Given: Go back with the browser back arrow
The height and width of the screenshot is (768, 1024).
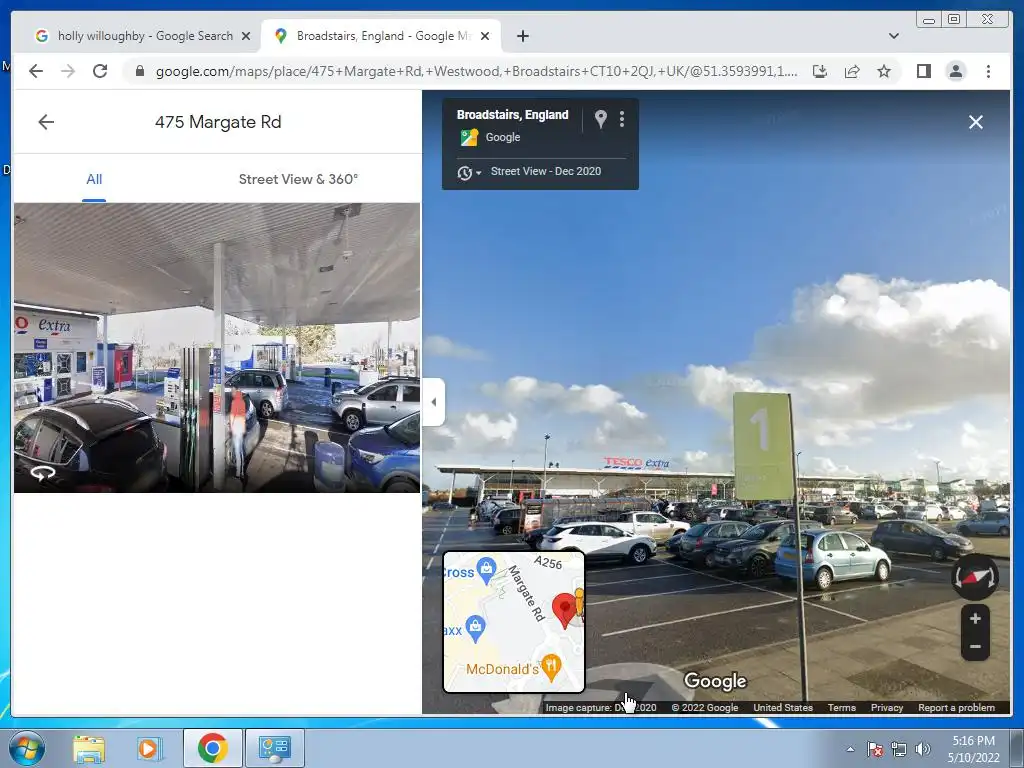Looking at the screenshot, I should (x=36, y=71).
